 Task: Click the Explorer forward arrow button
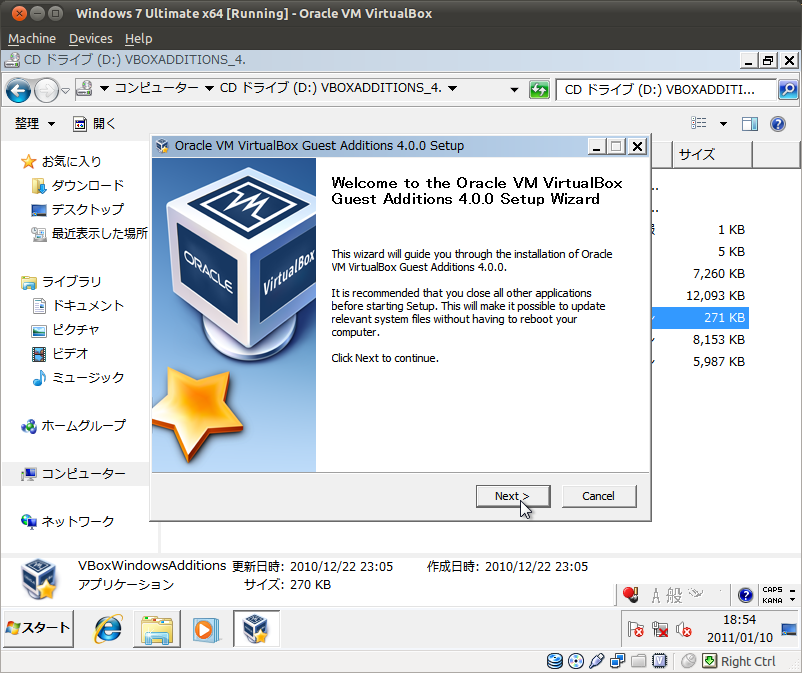(x=46, y=91)
